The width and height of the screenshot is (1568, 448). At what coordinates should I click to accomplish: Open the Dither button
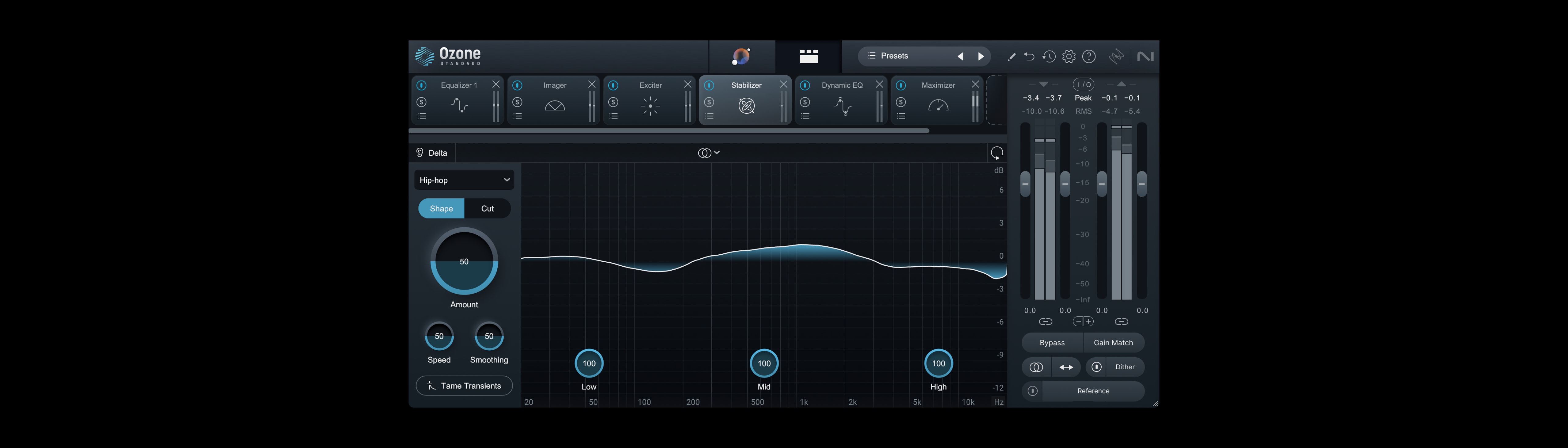click(1124, 367)
